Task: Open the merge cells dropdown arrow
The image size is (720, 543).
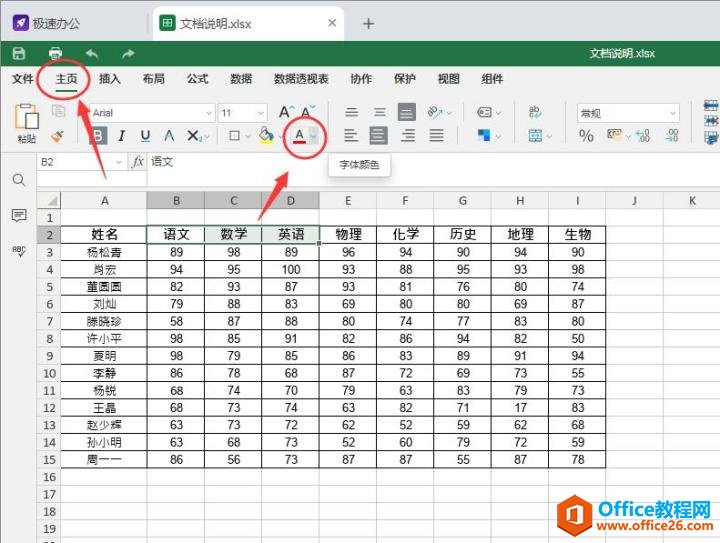Action: pyautogui.click(x=549, y=137)
